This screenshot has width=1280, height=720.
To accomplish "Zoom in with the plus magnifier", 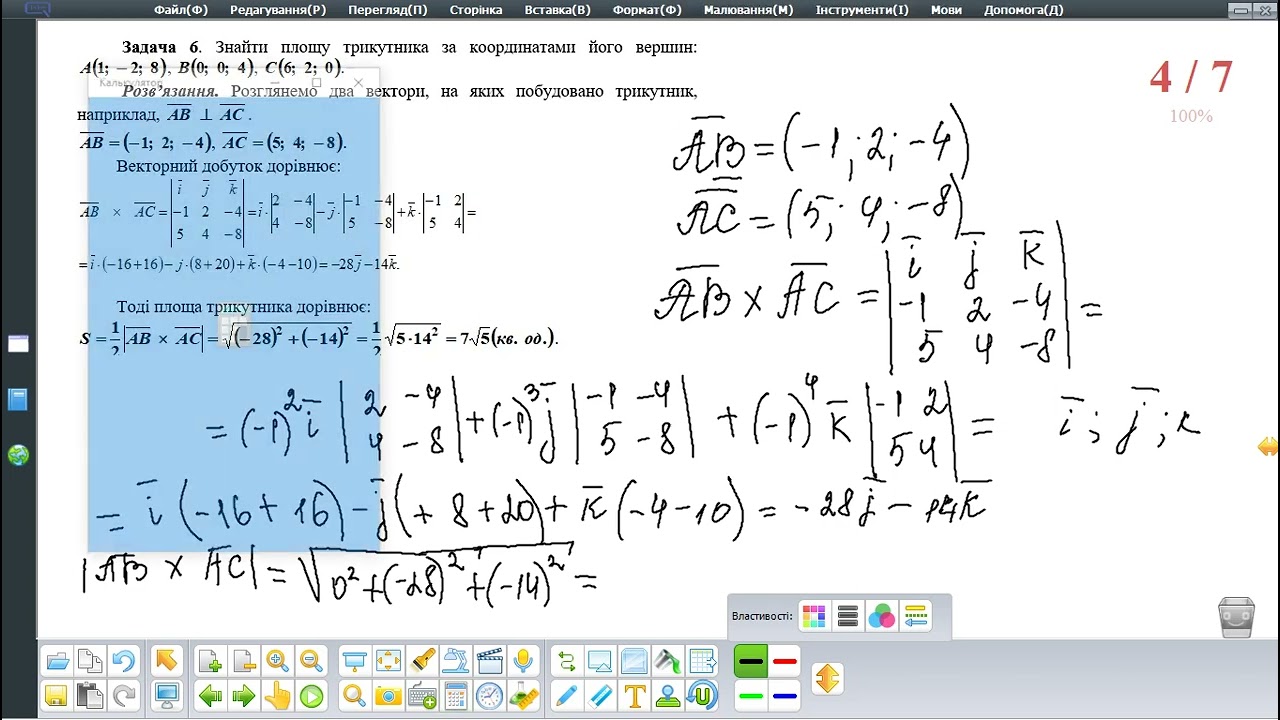I will [277, 661].
